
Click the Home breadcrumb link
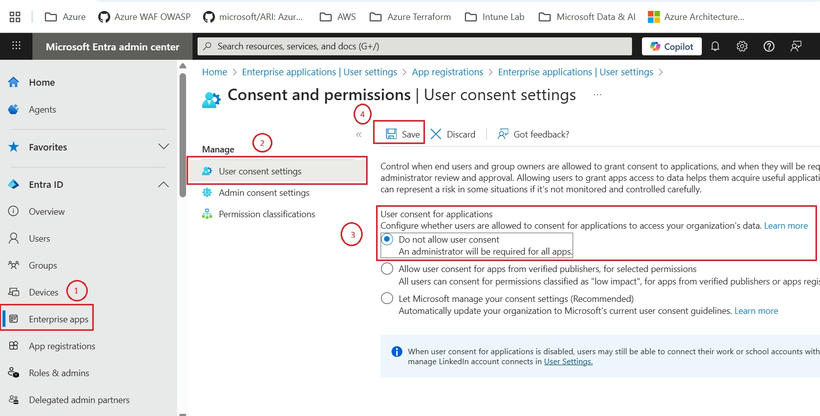point(214,72)
